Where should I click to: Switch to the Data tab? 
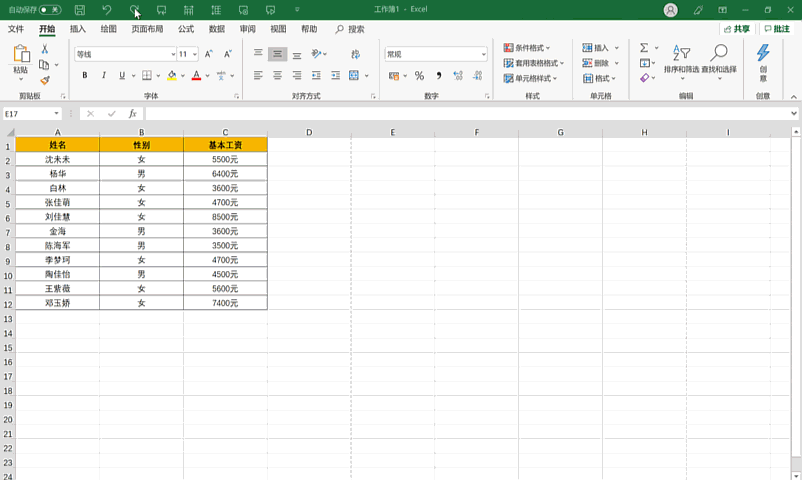[217, 29]
